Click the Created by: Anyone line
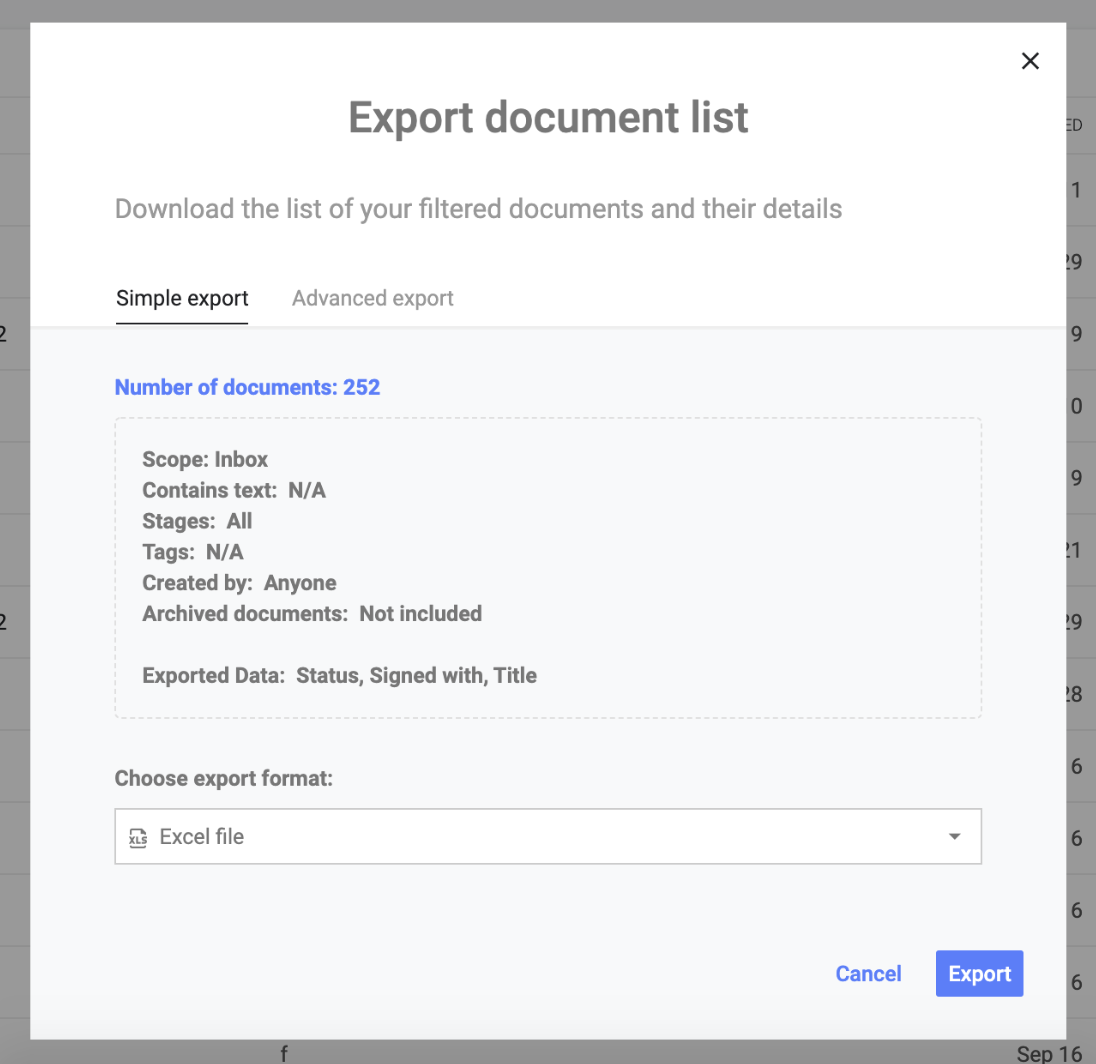The height and width of the screenshot is (1064, 1096). pyautogui.click(x=239, y=582)
